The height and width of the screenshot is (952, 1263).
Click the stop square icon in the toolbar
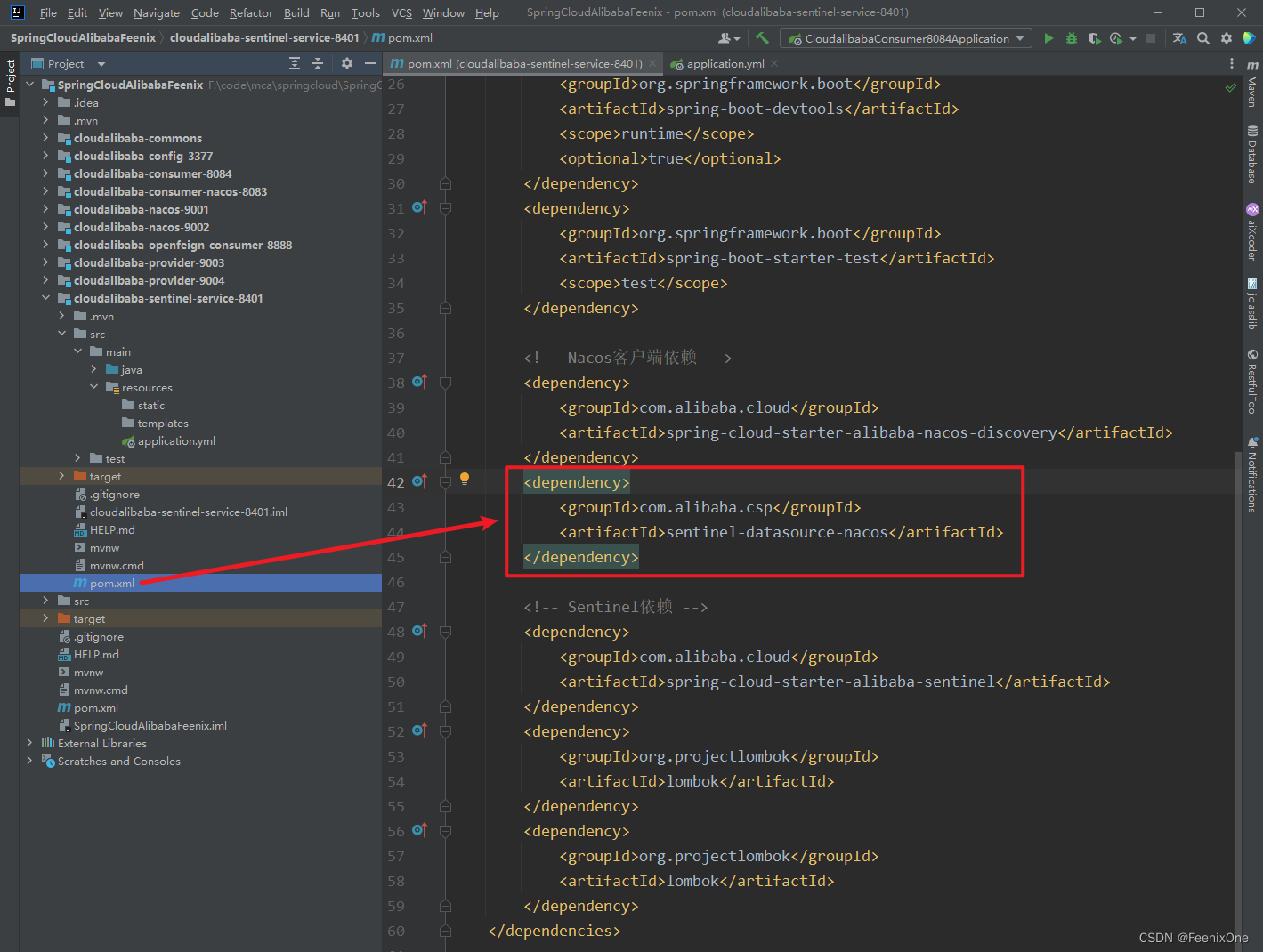pos(1151,38)
